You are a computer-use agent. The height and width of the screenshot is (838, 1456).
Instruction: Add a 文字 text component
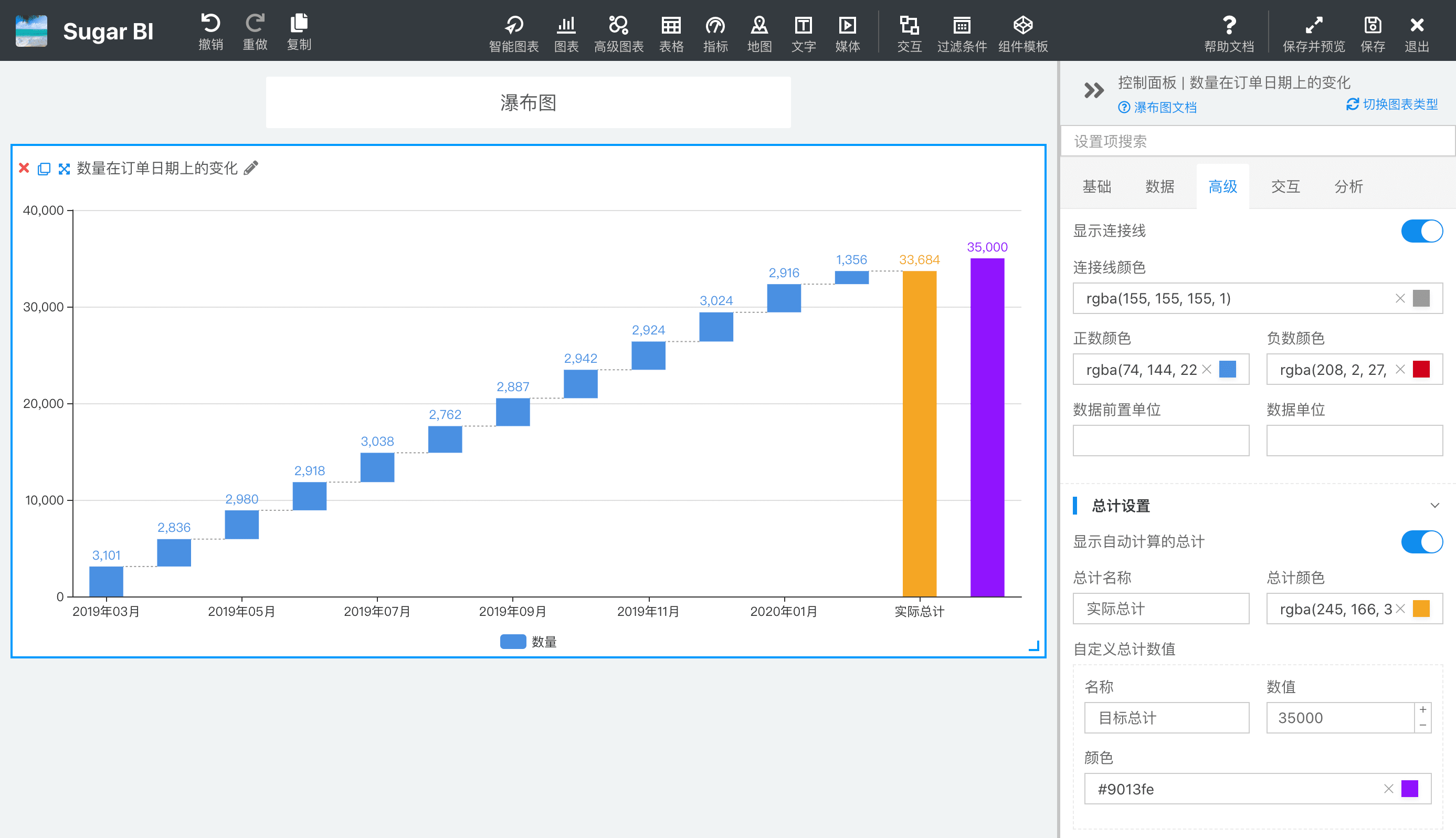(804, 34)
